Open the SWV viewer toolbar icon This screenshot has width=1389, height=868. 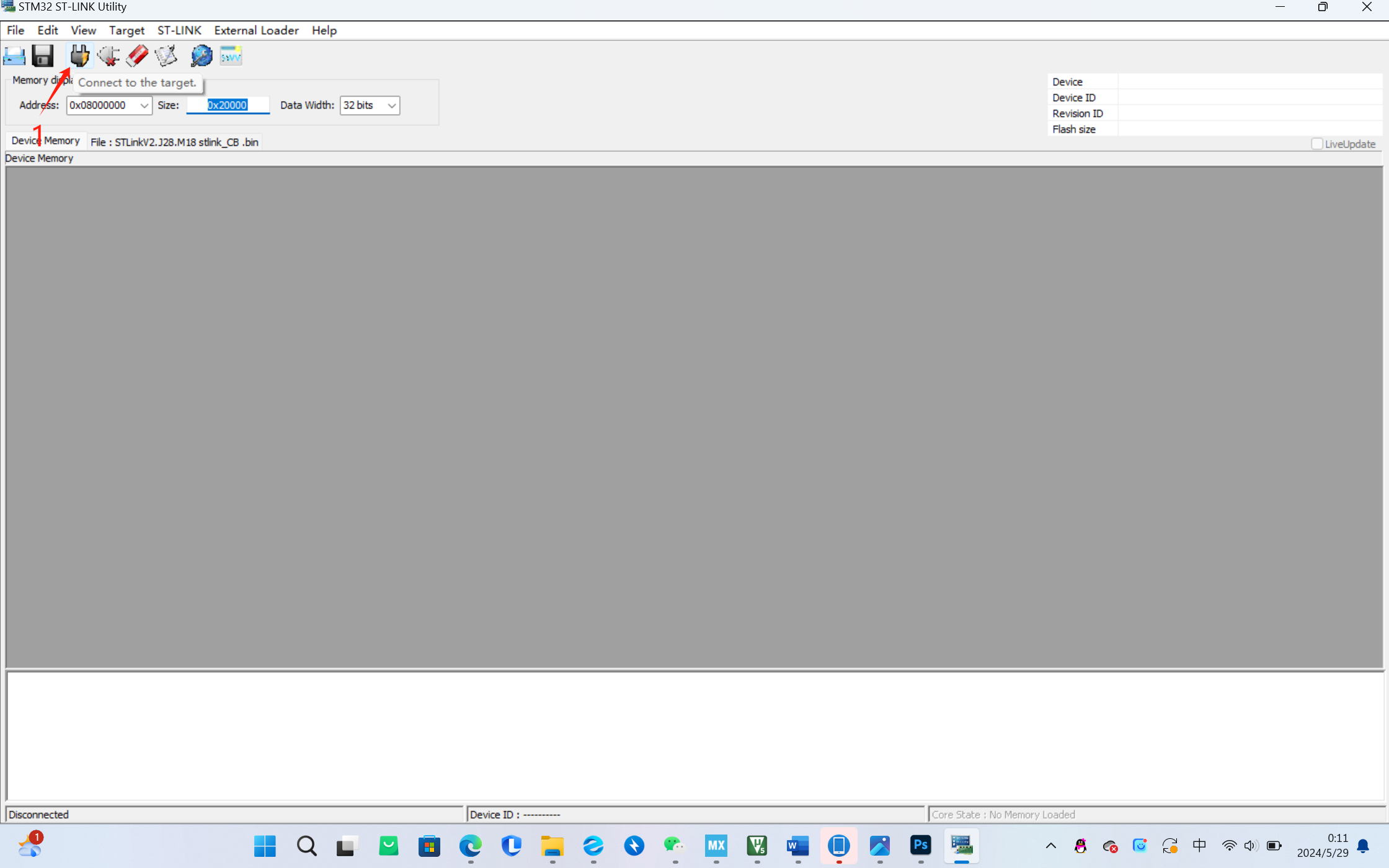tap(231, 56)
